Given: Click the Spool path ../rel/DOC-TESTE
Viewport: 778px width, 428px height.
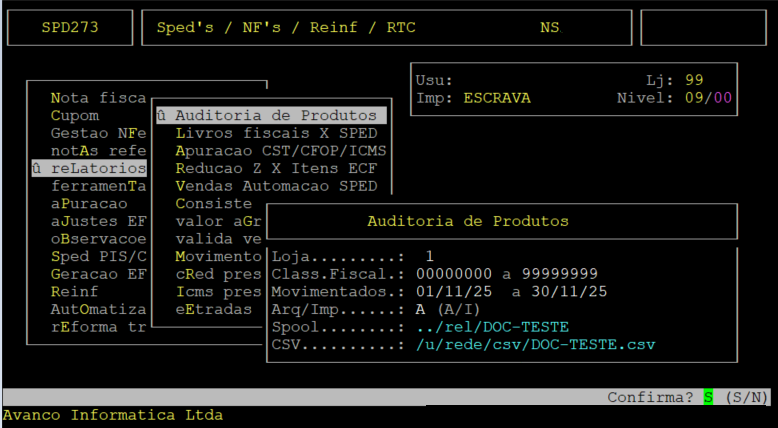Looking at the screenshot, I should coord(492,327).
